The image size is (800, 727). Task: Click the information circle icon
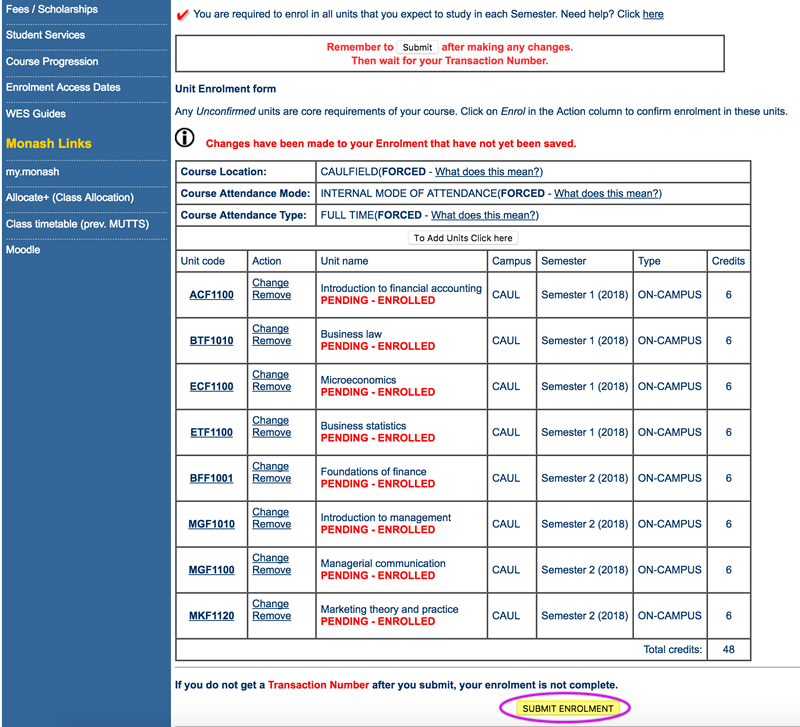pyautogui.click(x=185, y=137)
